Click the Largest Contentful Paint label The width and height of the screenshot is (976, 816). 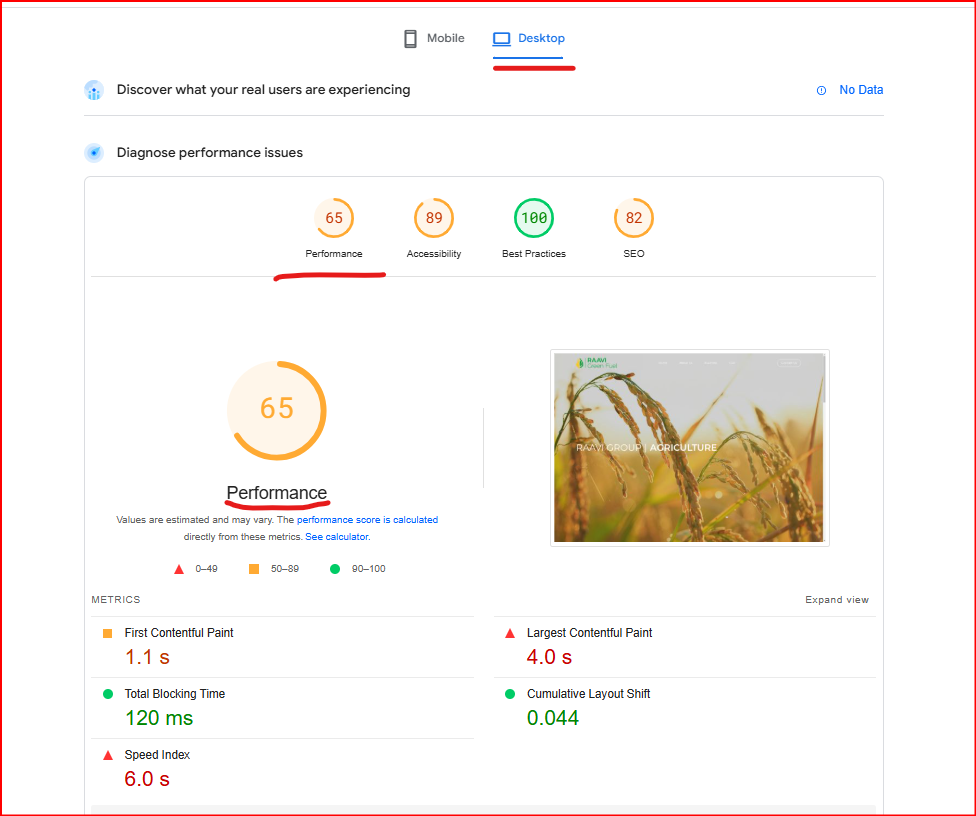[589, 633]
